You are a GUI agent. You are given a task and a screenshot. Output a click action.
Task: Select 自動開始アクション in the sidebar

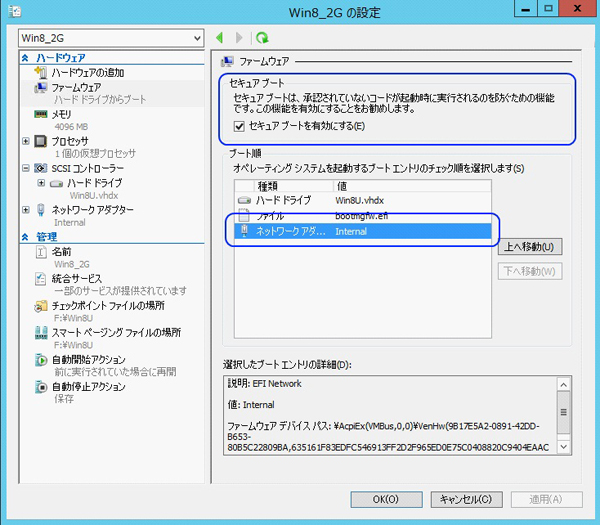coord(88,360)
